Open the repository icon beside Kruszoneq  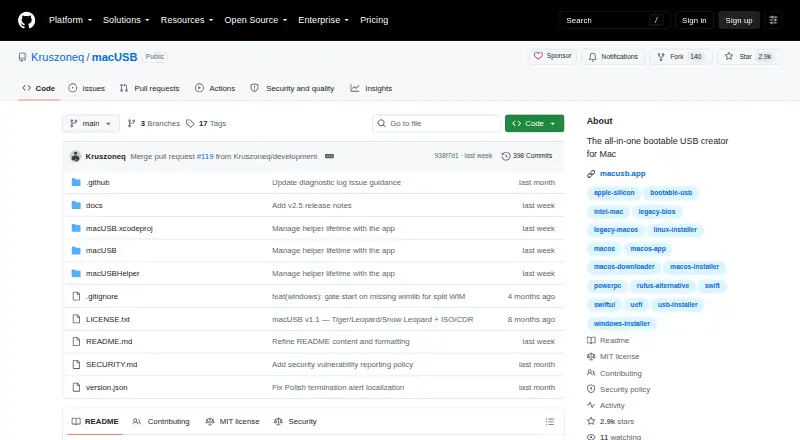point(22,57)
